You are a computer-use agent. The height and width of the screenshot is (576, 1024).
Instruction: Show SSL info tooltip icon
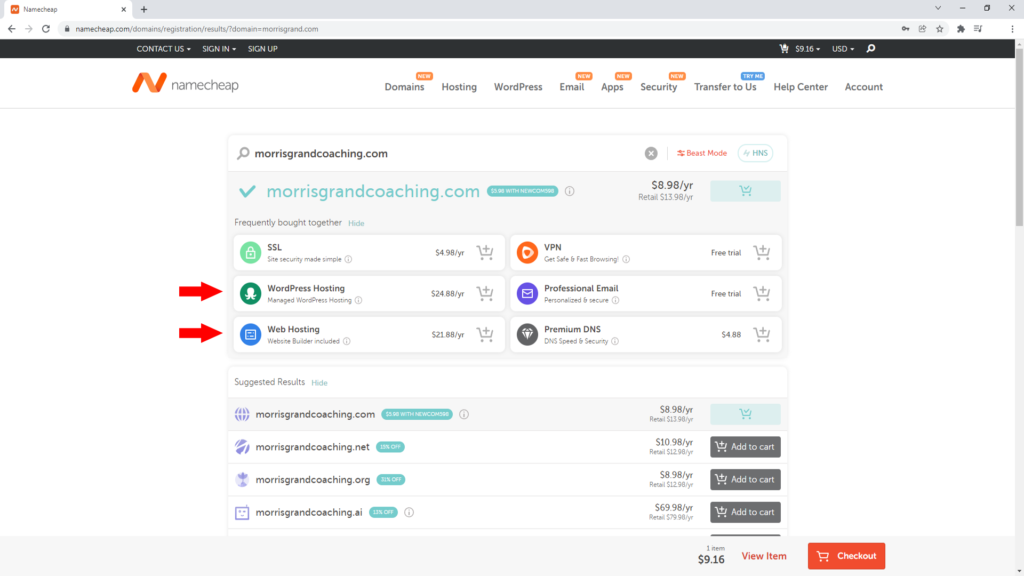pos(348,259)
